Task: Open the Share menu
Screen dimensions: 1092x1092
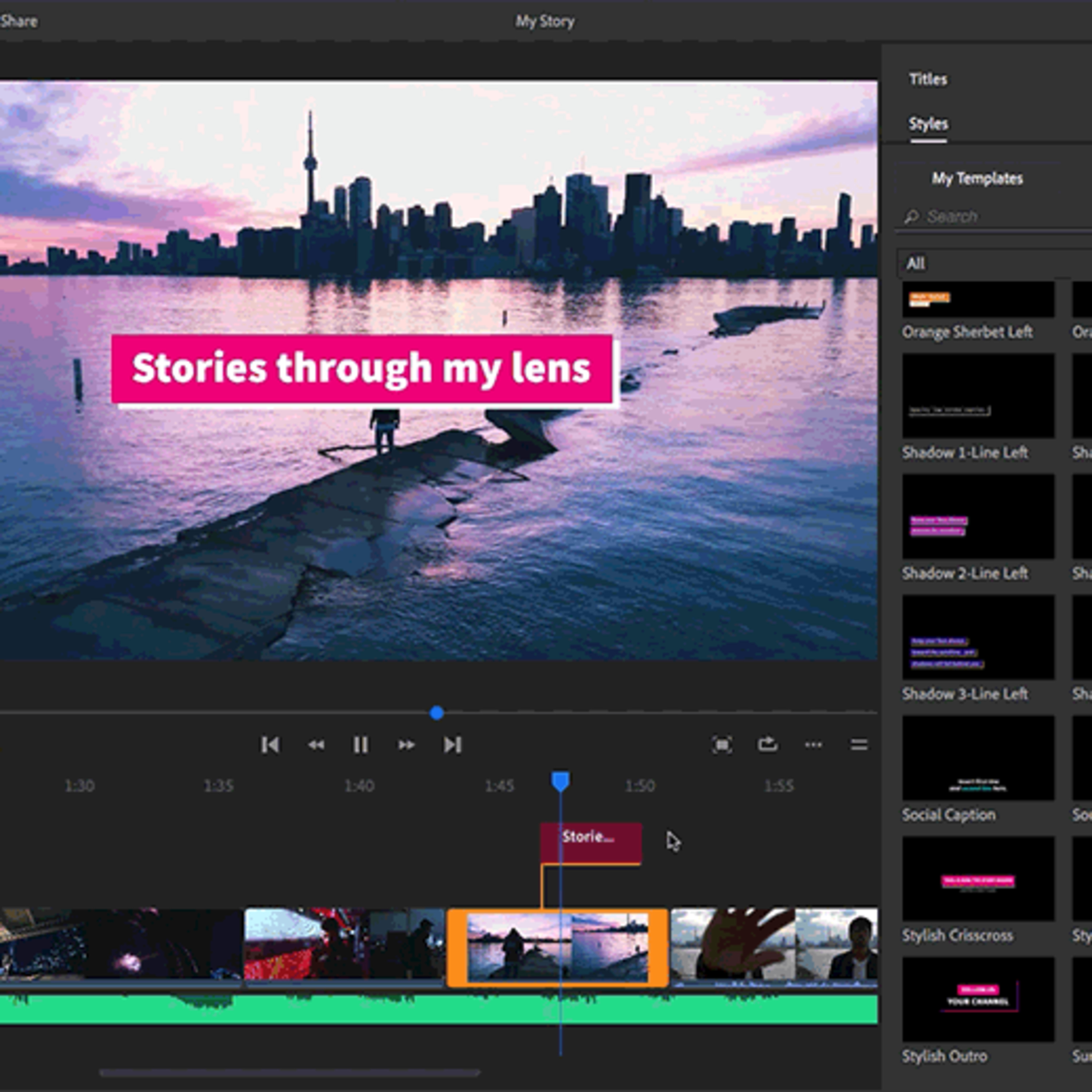Action: coord(19,21)
